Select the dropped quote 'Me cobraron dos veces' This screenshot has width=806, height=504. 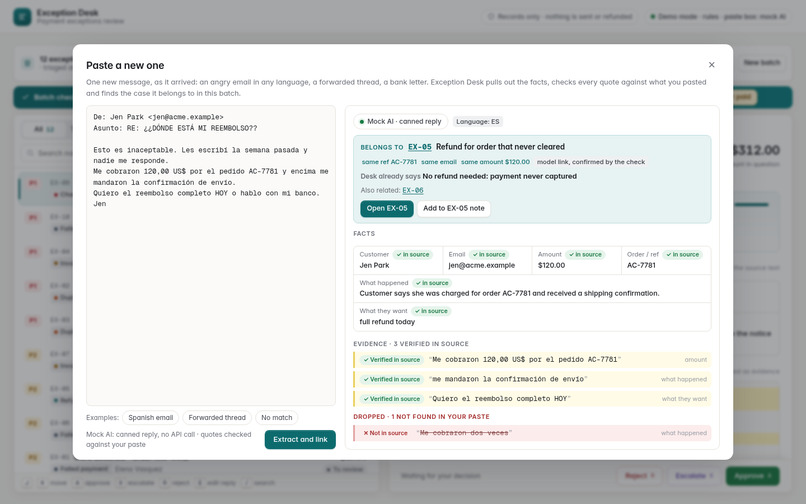(464, 433)
